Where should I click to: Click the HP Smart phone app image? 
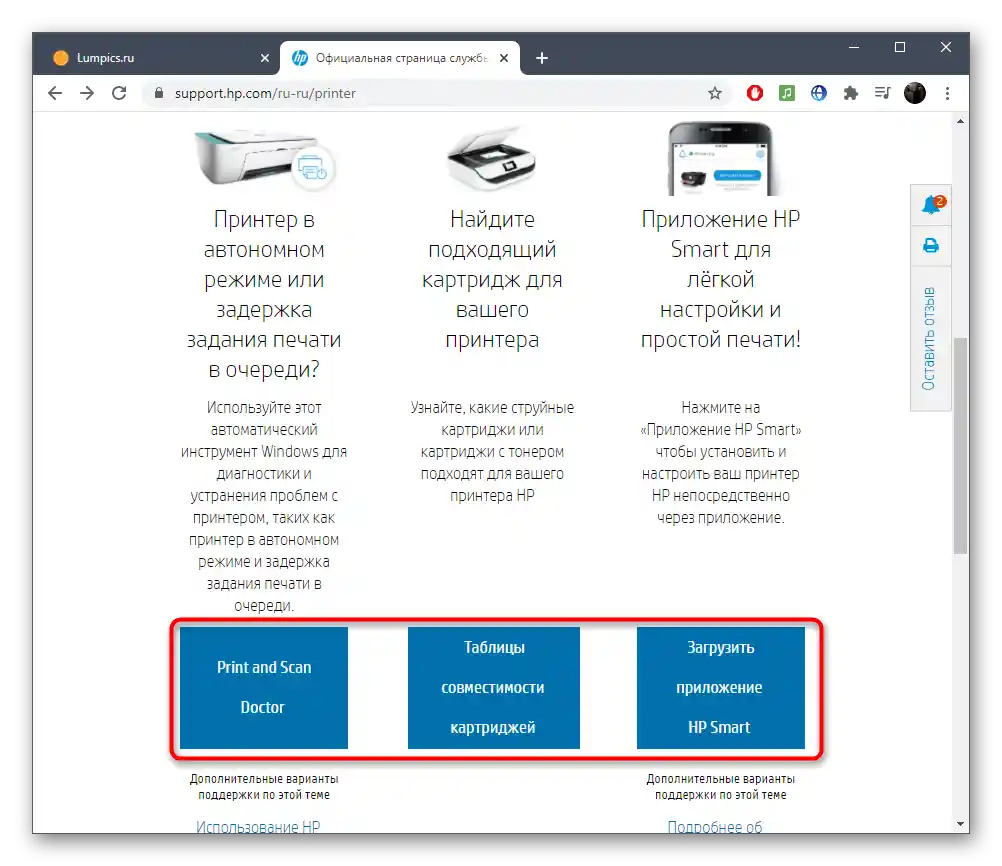tap(720, 159)
